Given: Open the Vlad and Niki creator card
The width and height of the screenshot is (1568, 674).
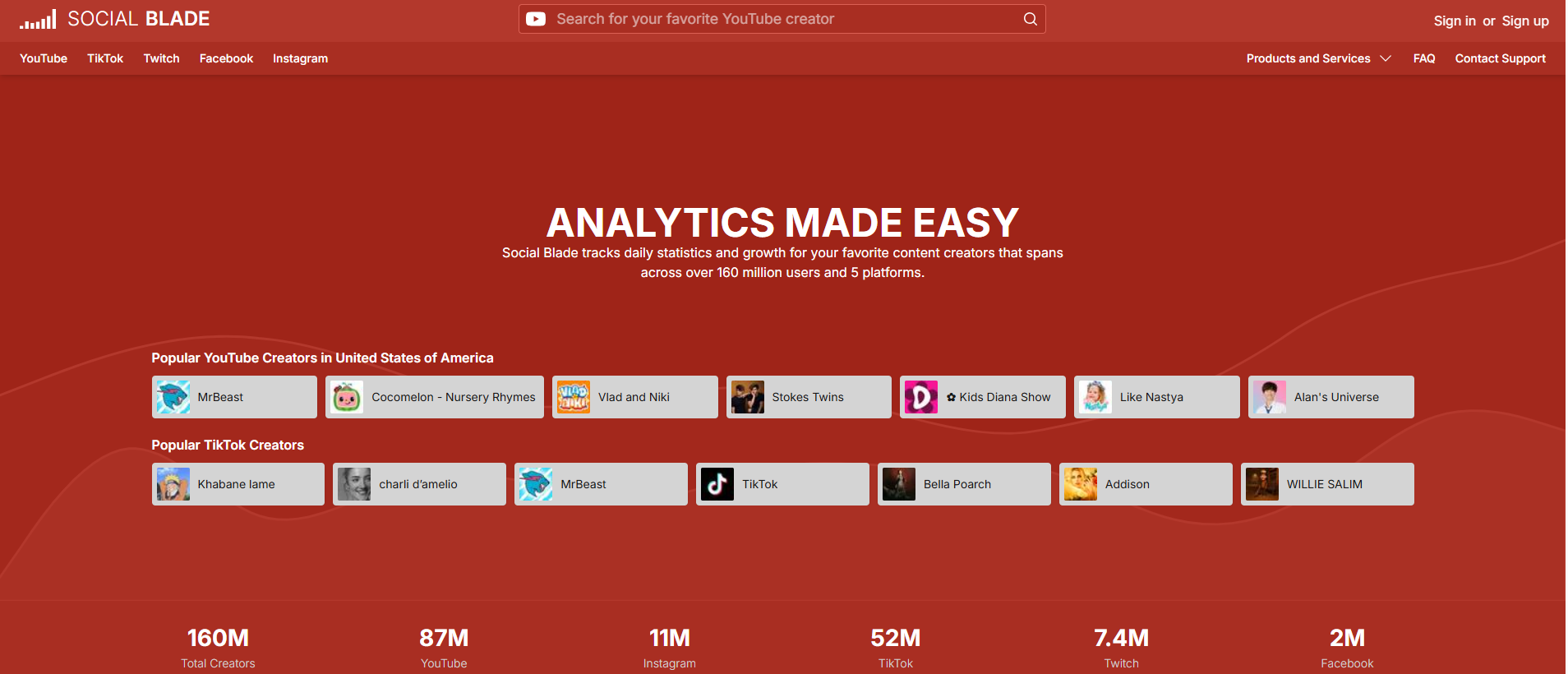Looking at the screenshot, I should 635,397.
